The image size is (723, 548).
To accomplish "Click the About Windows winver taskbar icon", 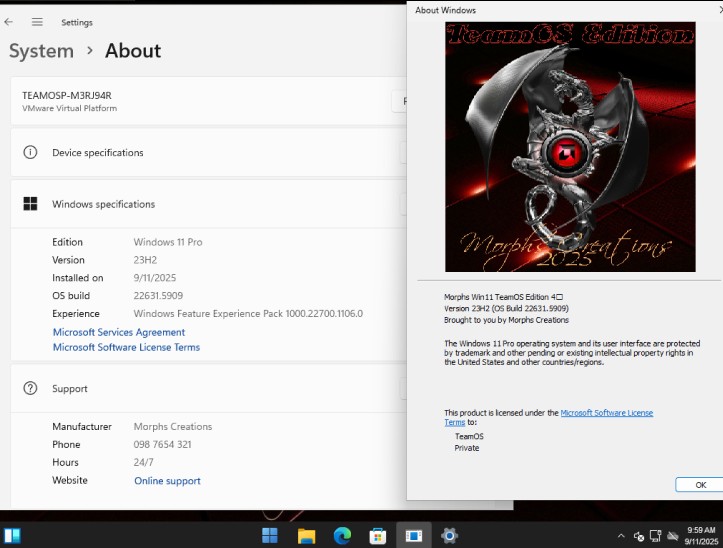I will 414,536.
